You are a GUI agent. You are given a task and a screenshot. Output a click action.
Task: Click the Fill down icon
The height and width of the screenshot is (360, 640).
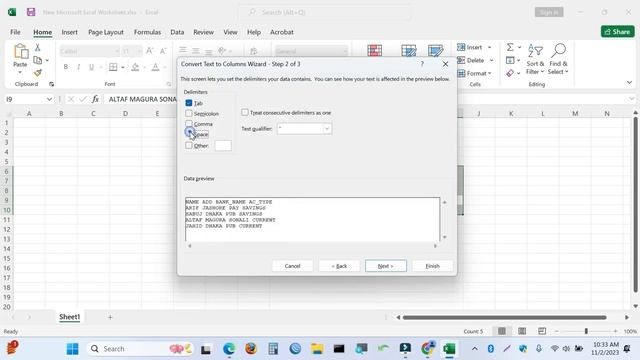tap(510, 60)
